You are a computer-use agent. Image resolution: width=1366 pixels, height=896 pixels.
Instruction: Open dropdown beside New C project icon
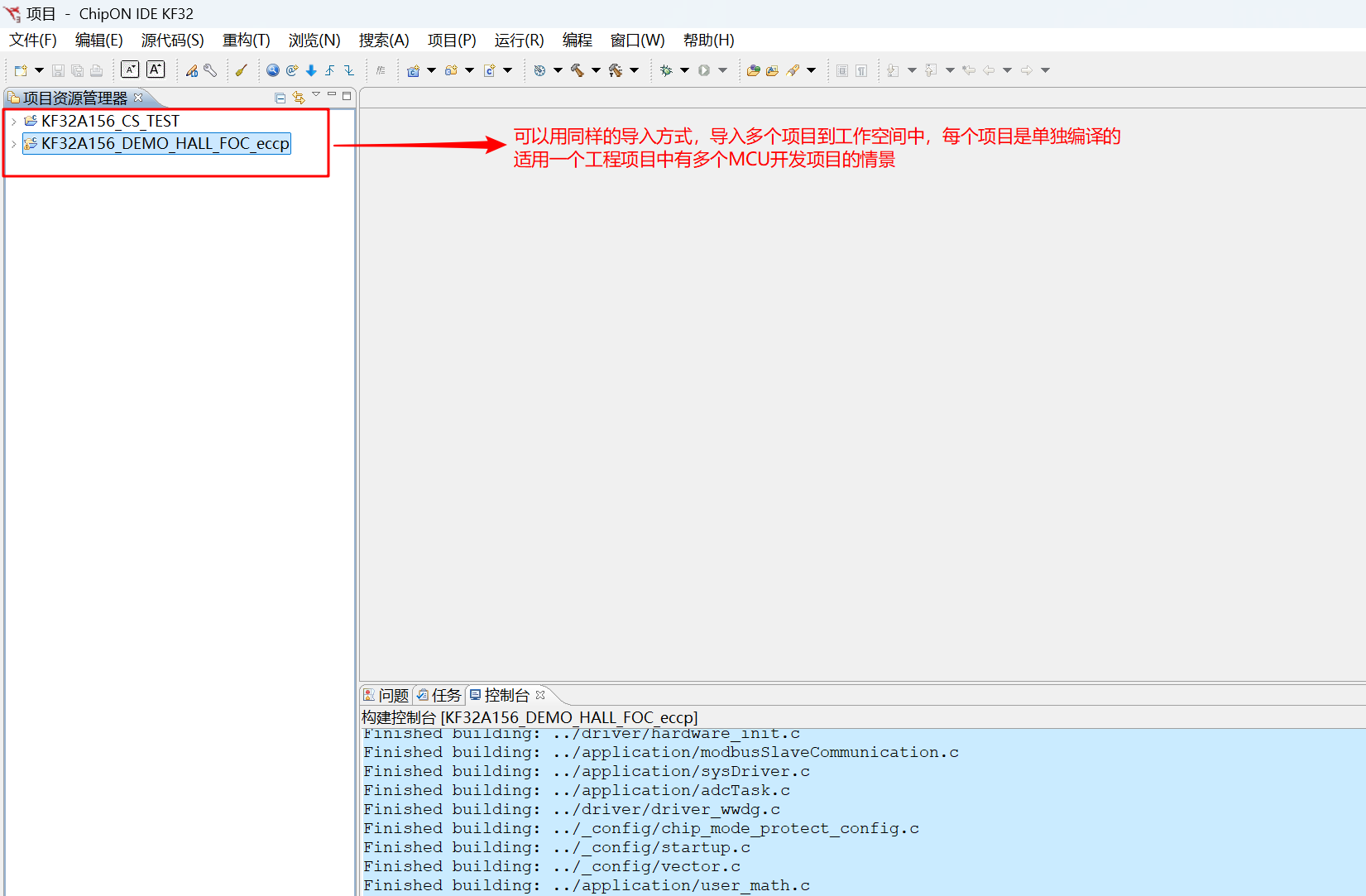coord(431,70)
